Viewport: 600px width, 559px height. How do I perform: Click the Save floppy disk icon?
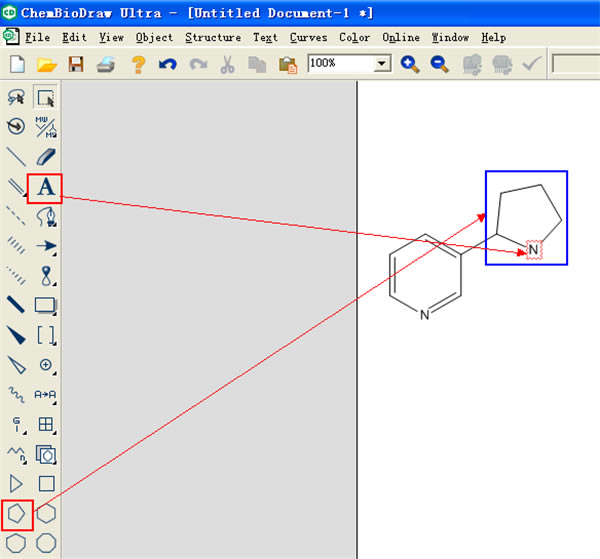pyautogui.click(x=76, y=64)
